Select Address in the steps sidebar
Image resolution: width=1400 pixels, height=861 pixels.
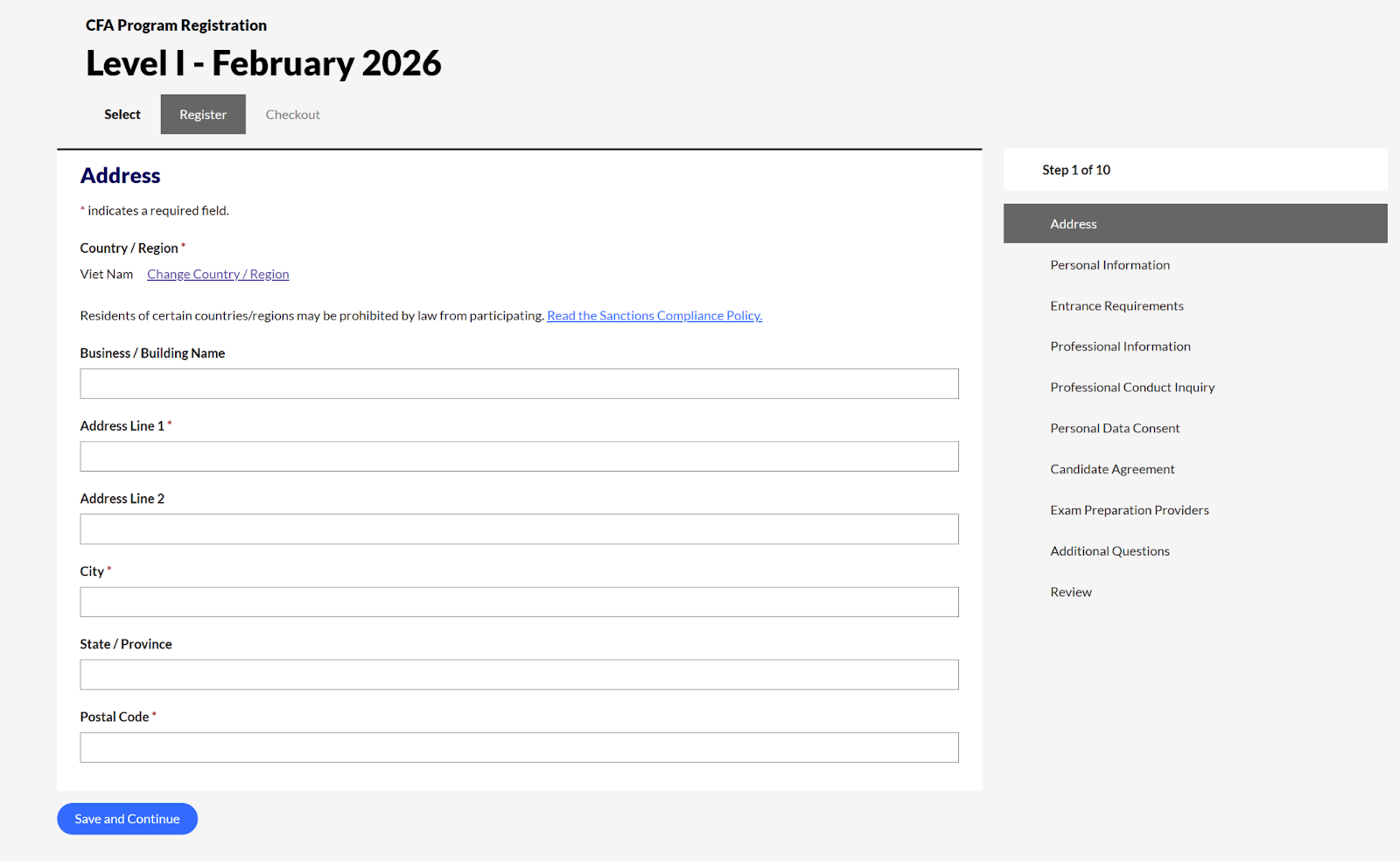1195,224
